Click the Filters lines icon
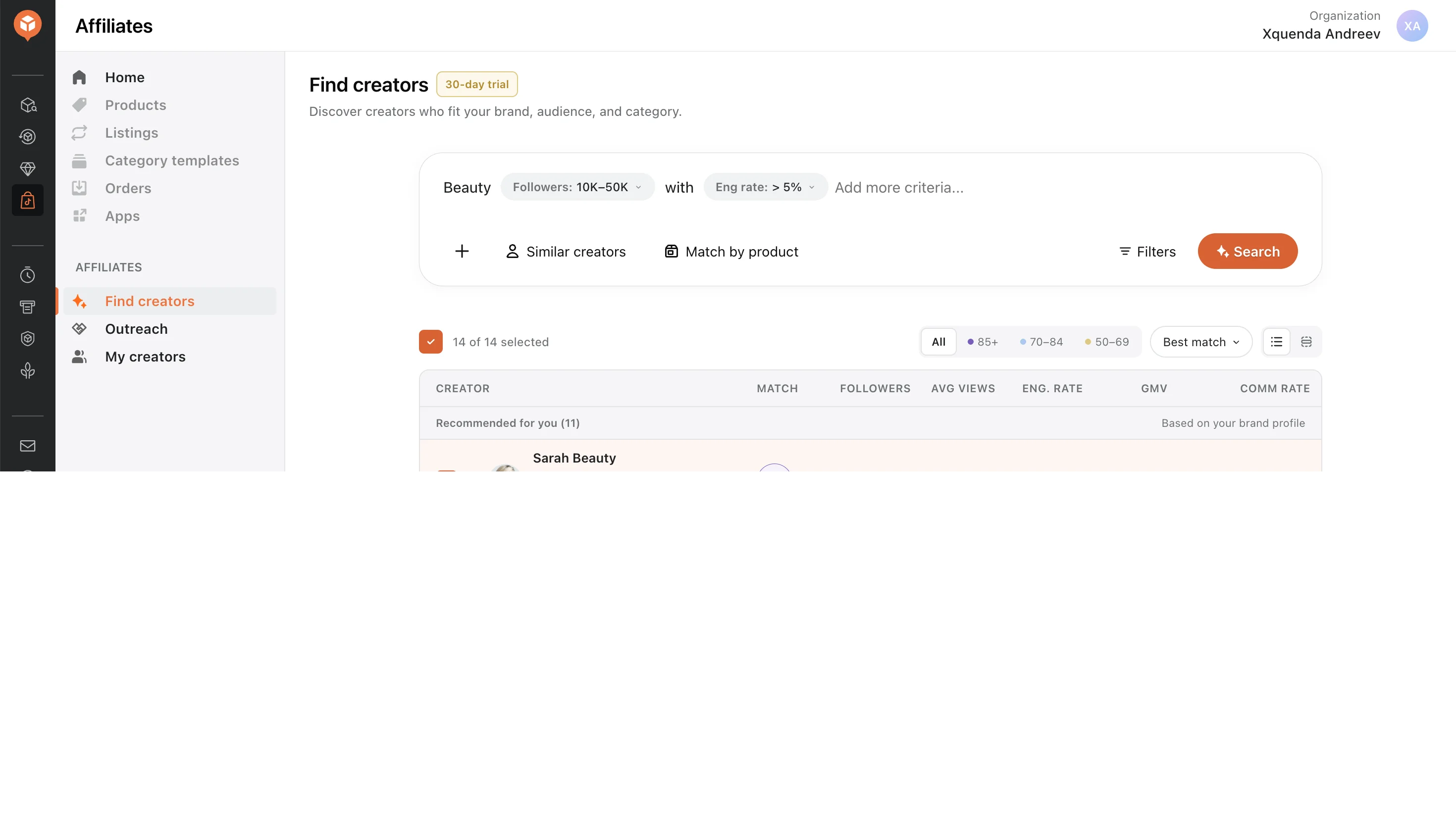The width and height of the screenshot is (1456, 828). (1124, 252)
